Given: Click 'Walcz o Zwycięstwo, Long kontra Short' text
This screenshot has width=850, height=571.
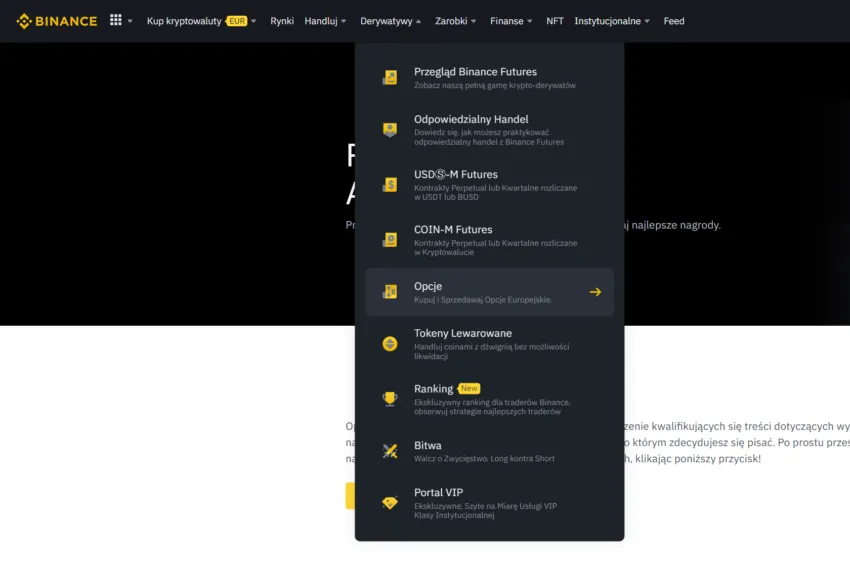Looking at the screenshot, I should [x=484, y=459].
